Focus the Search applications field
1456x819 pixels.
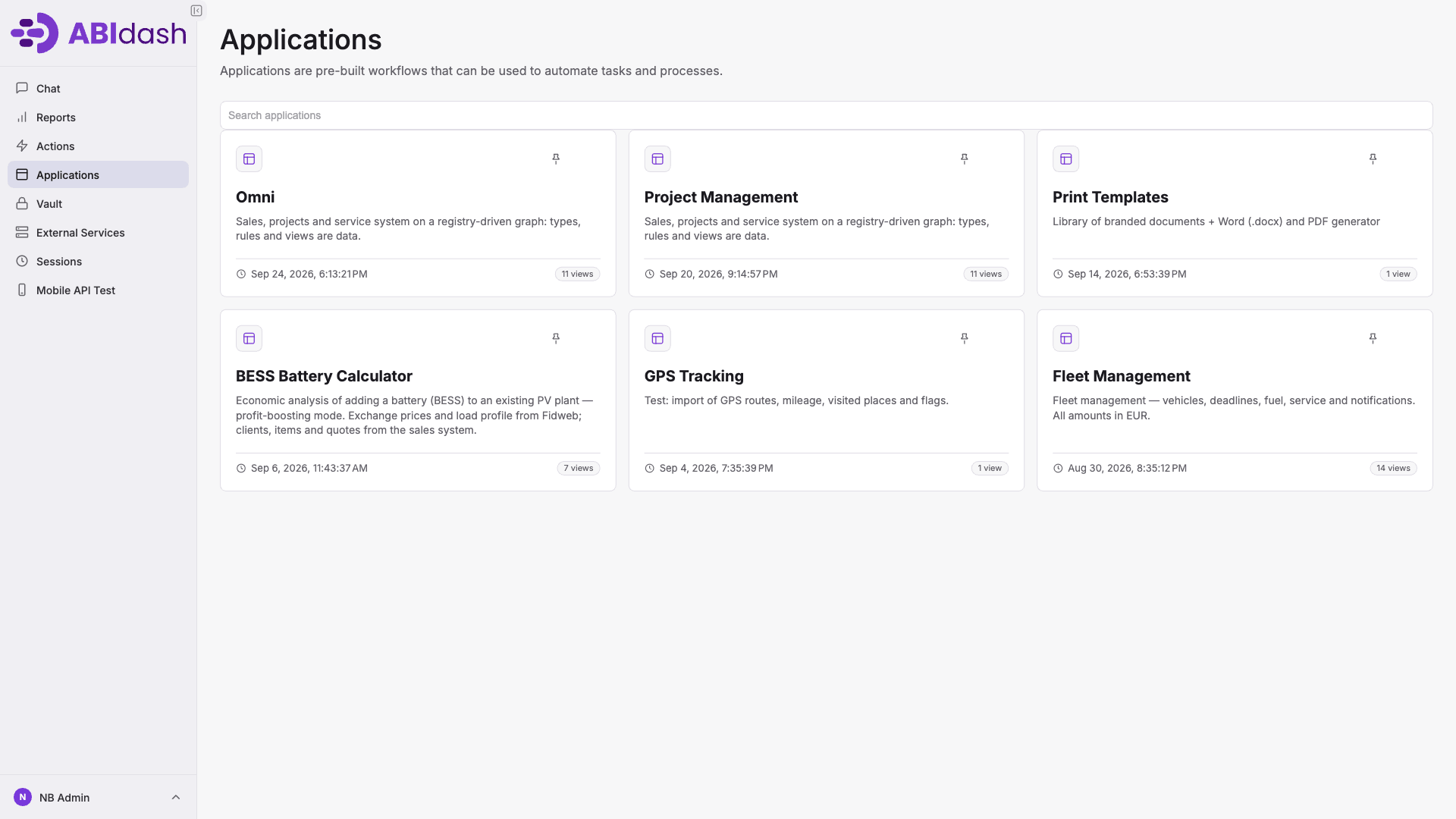click(826, 115)
